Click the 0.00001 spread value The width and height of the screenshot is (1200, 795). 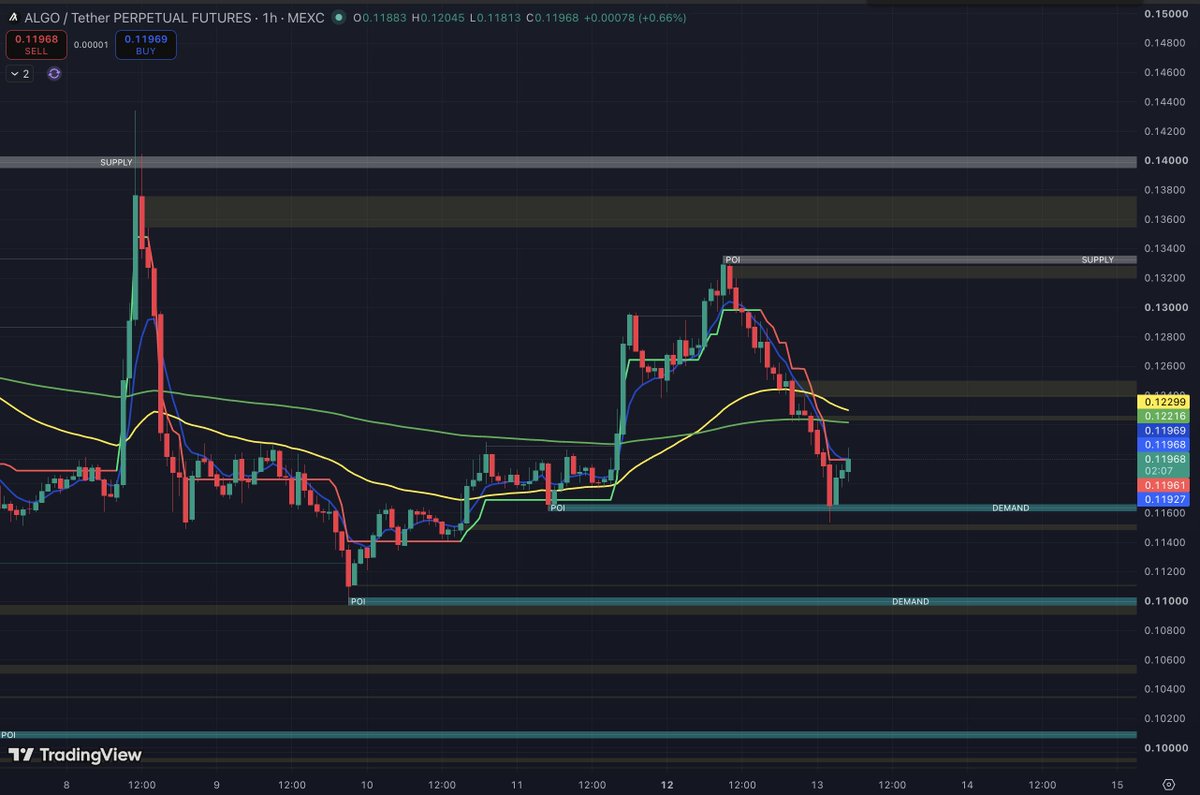coord(90,43)
